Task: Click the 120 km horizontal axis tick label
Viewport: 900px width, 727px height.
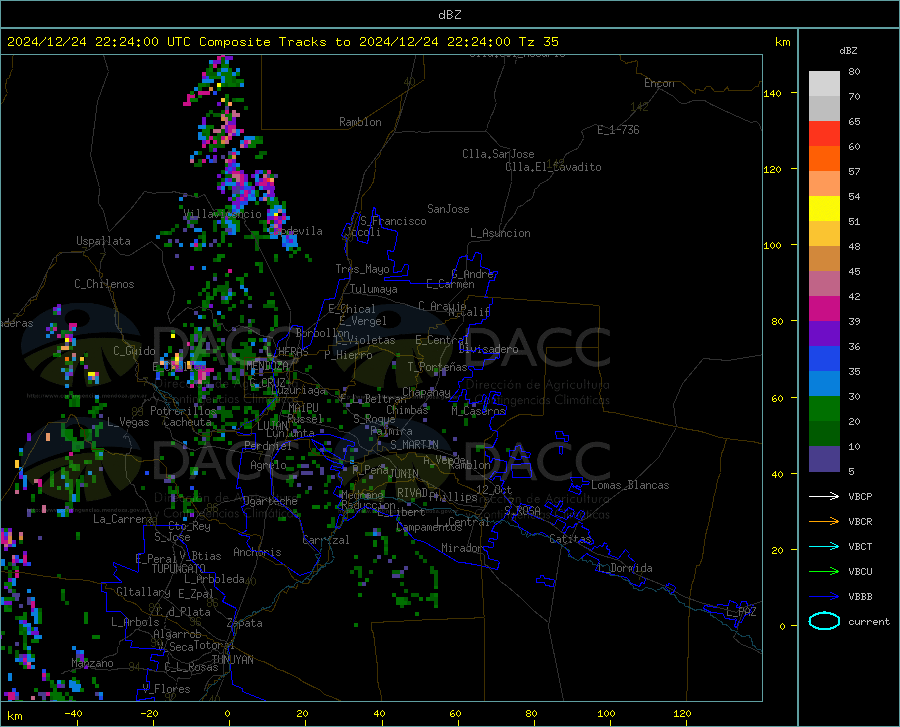Action: pos(682,714)
